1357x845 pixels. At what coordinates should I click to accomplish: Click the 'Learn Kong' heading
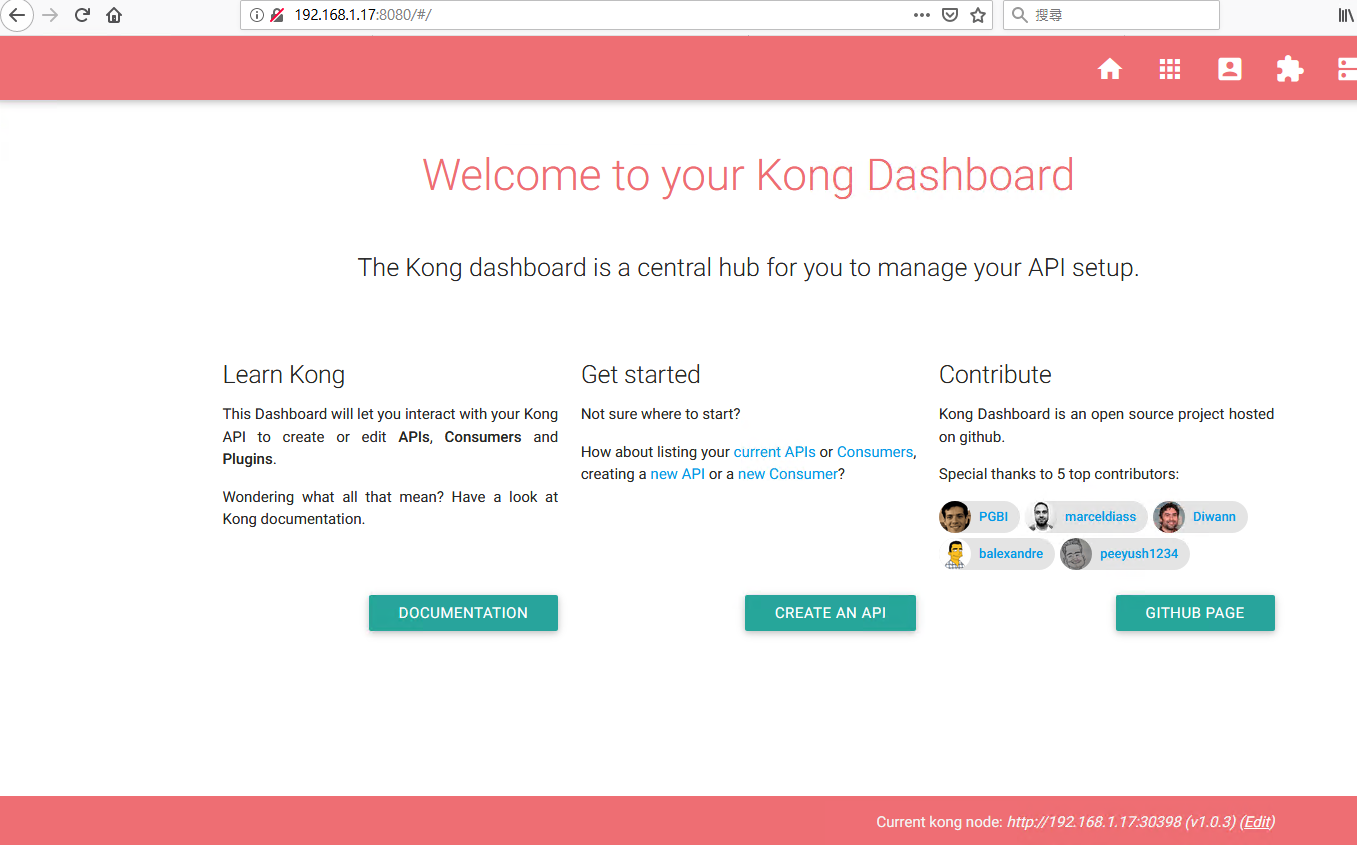pos(284,375)
